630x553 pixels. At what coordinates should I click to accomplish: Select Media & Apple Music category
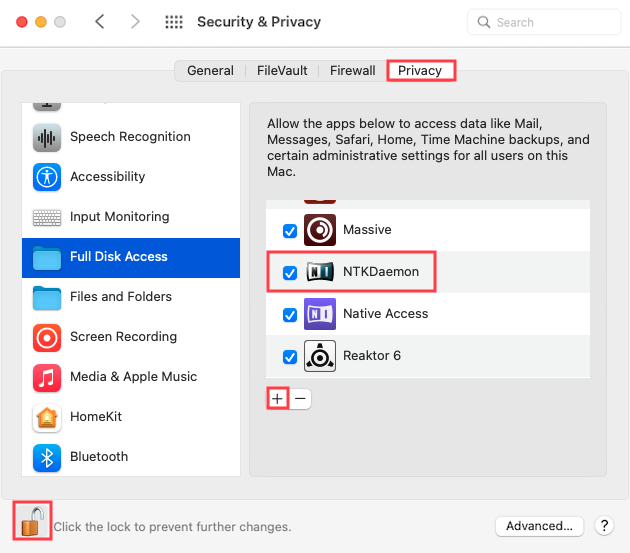[x=133, y=377]
